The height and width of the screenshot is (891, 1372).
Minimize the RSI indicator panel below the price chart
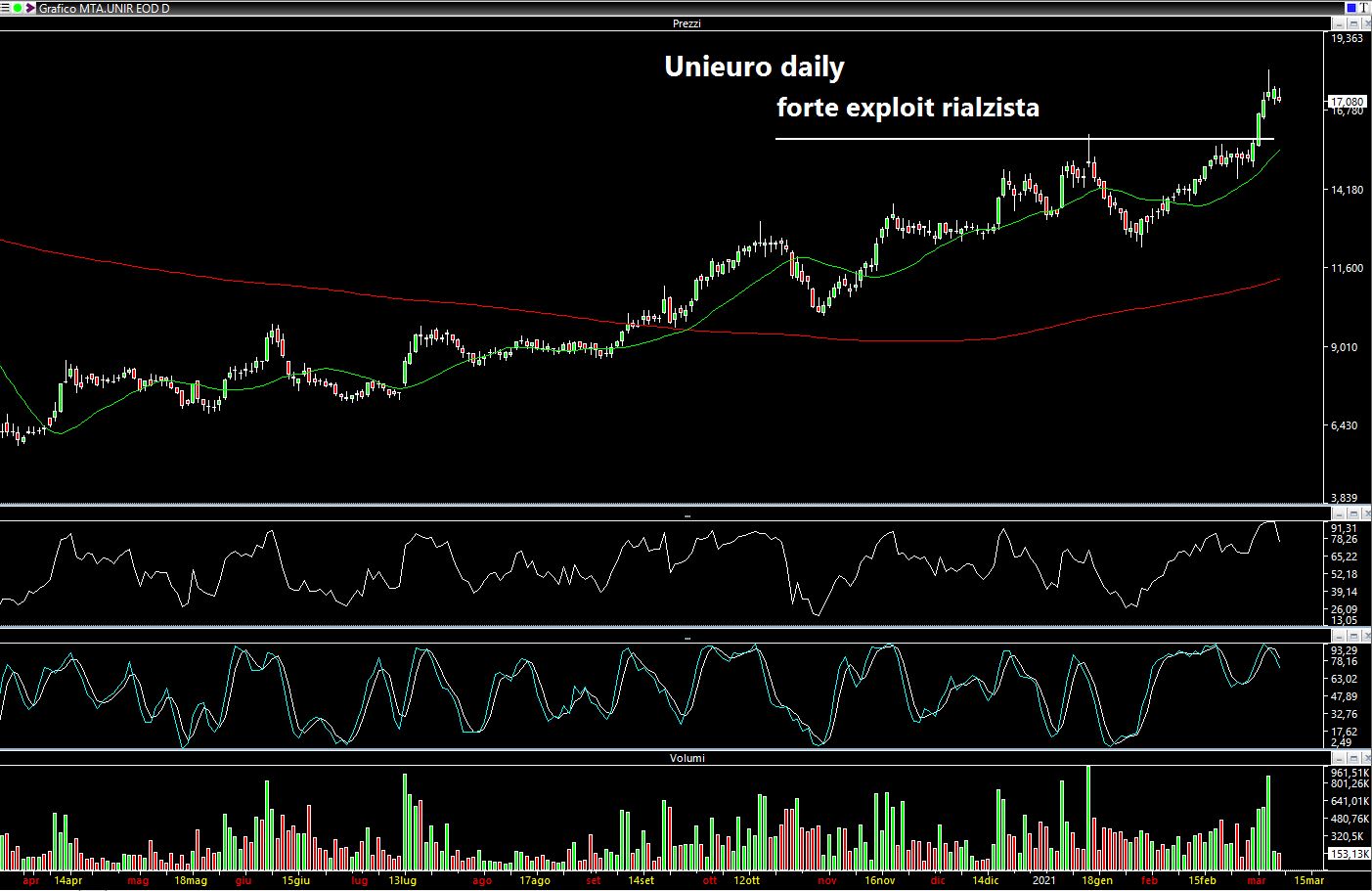[x=1338, y=513]
